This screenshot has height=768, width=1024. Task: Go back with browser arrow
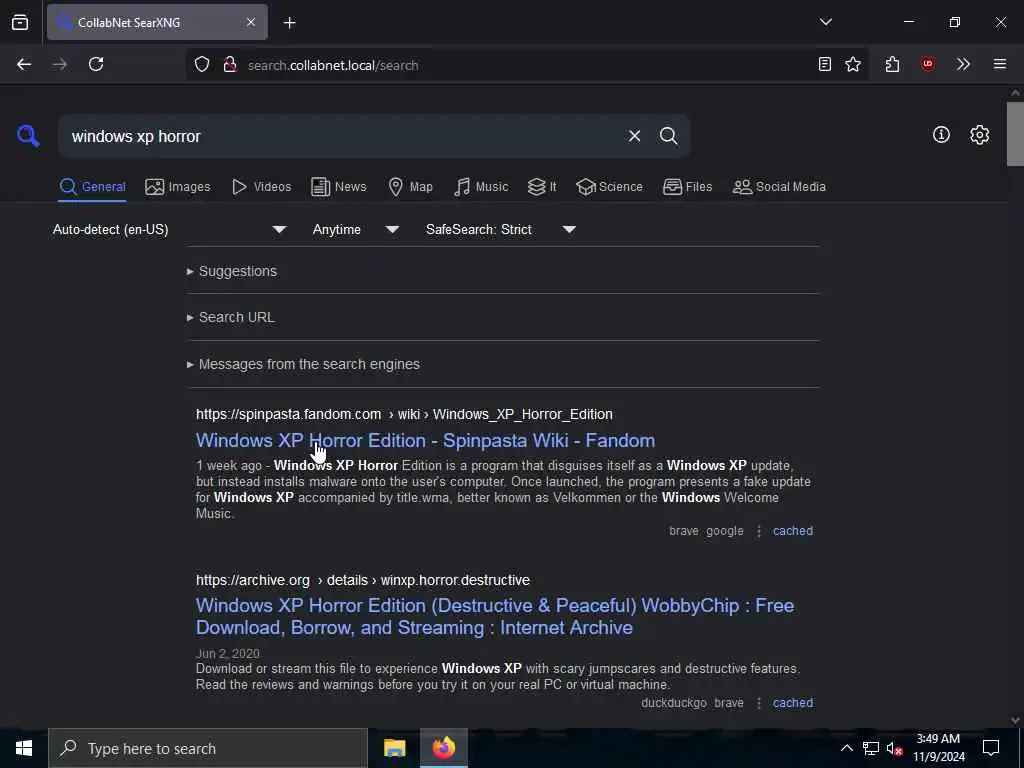click(x=24, y=64)
